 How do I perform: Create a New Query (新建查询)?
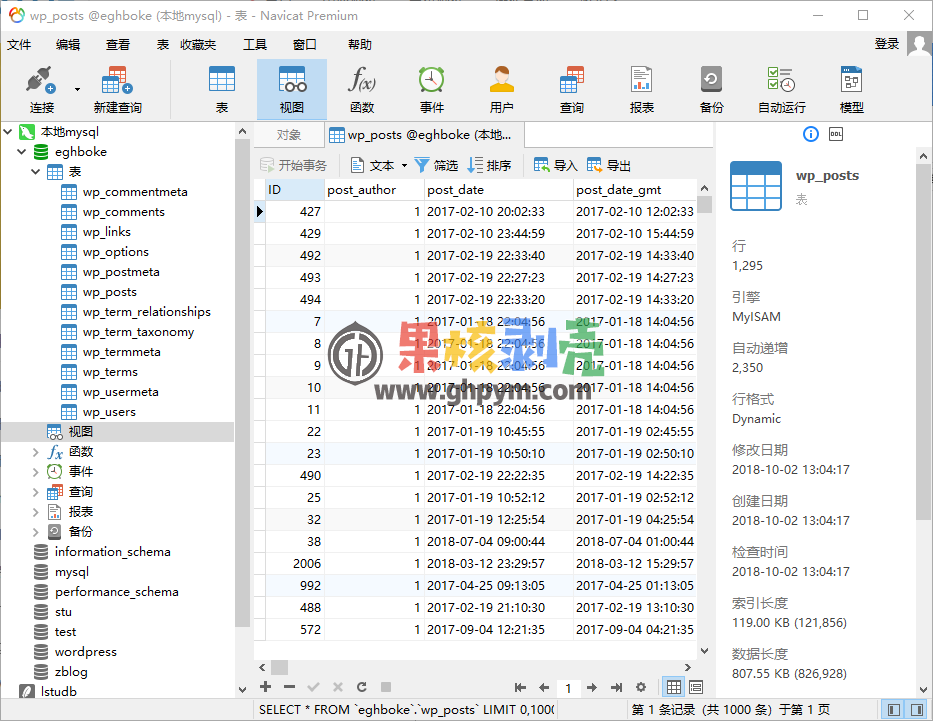click(117, 89)
